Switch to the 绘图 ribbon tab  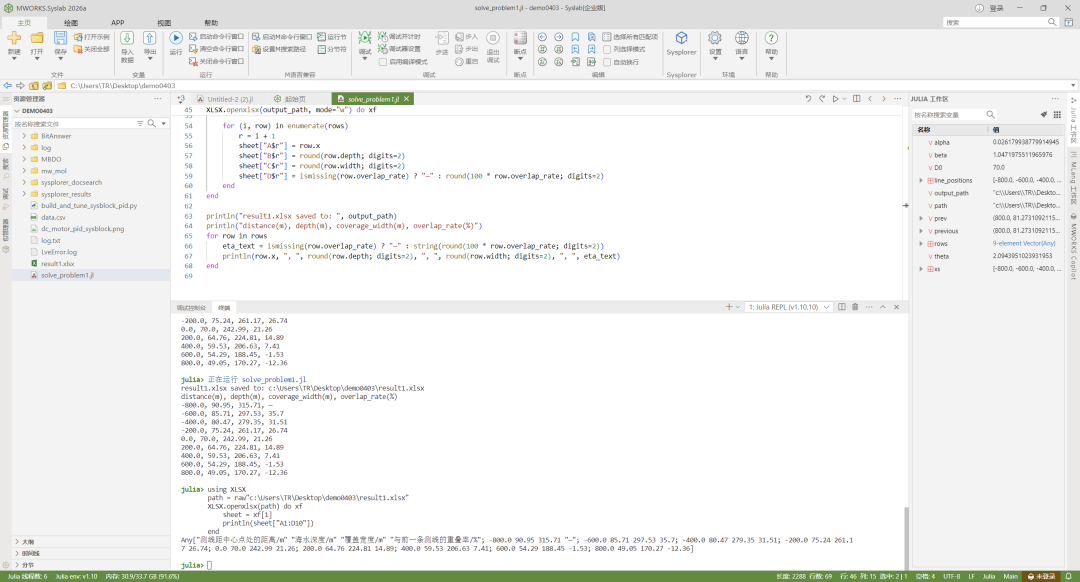[x=71, y=23]
